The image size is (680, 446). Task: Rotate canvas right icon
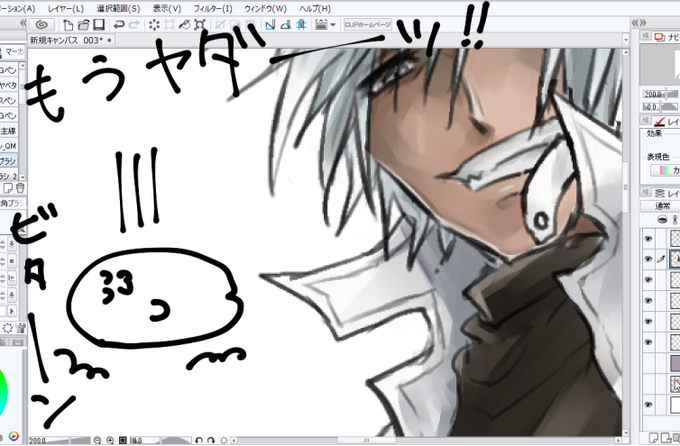(x=211, y=440)
